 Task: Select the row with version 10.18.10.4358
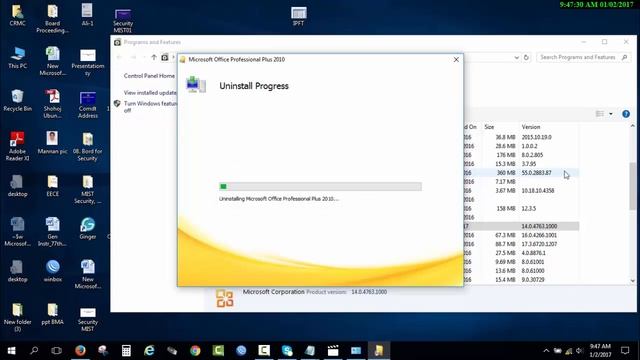pos(521,191)
